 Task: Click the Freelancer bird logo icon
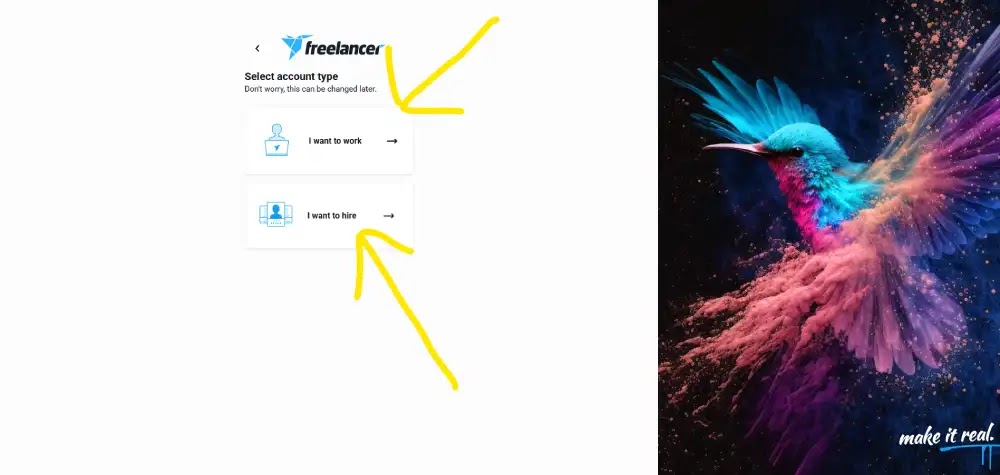(x=297, y=47)
